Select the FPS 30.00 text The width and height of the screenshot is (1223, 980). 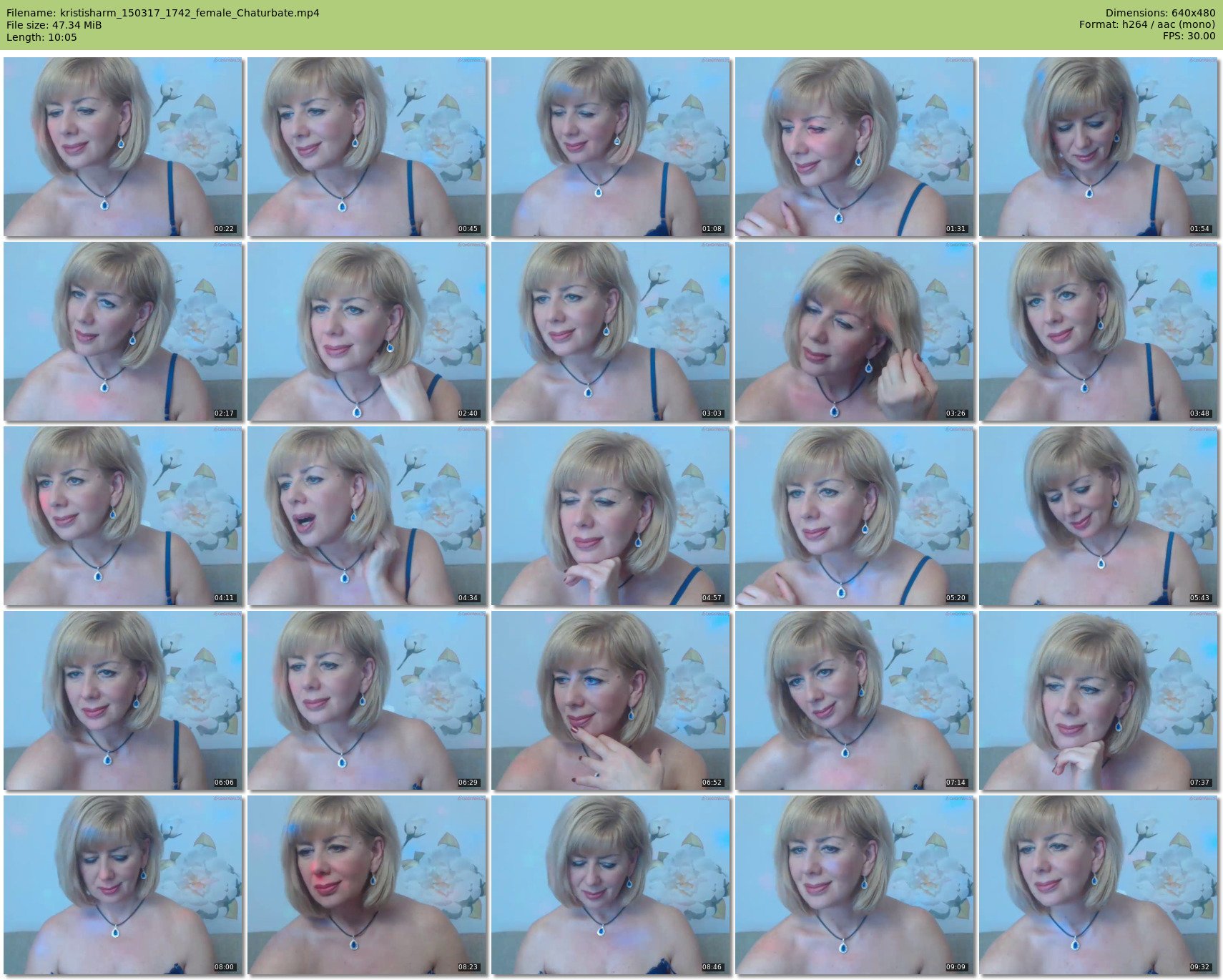coord(1189,36)
